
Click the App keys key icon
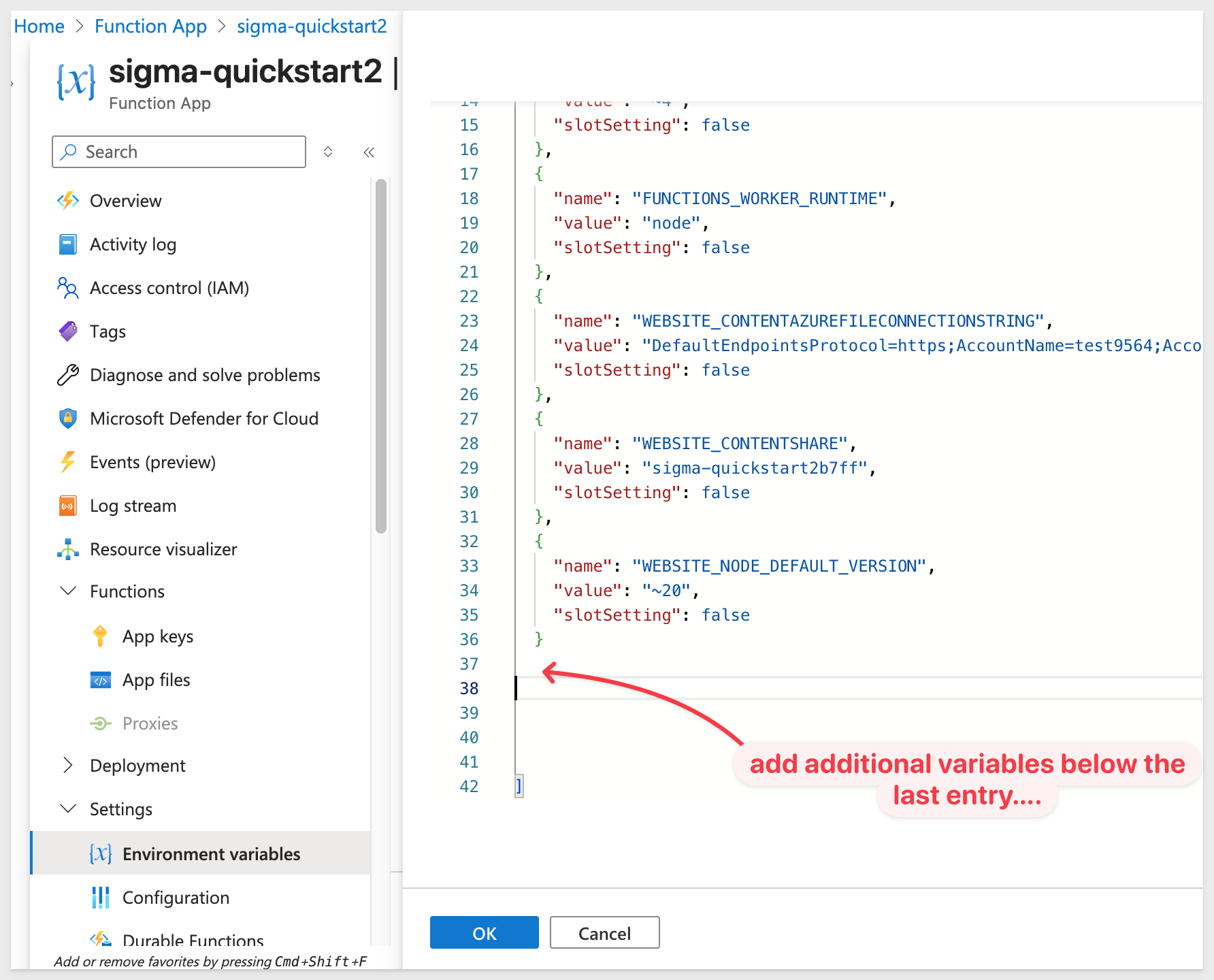coord(100,636)
